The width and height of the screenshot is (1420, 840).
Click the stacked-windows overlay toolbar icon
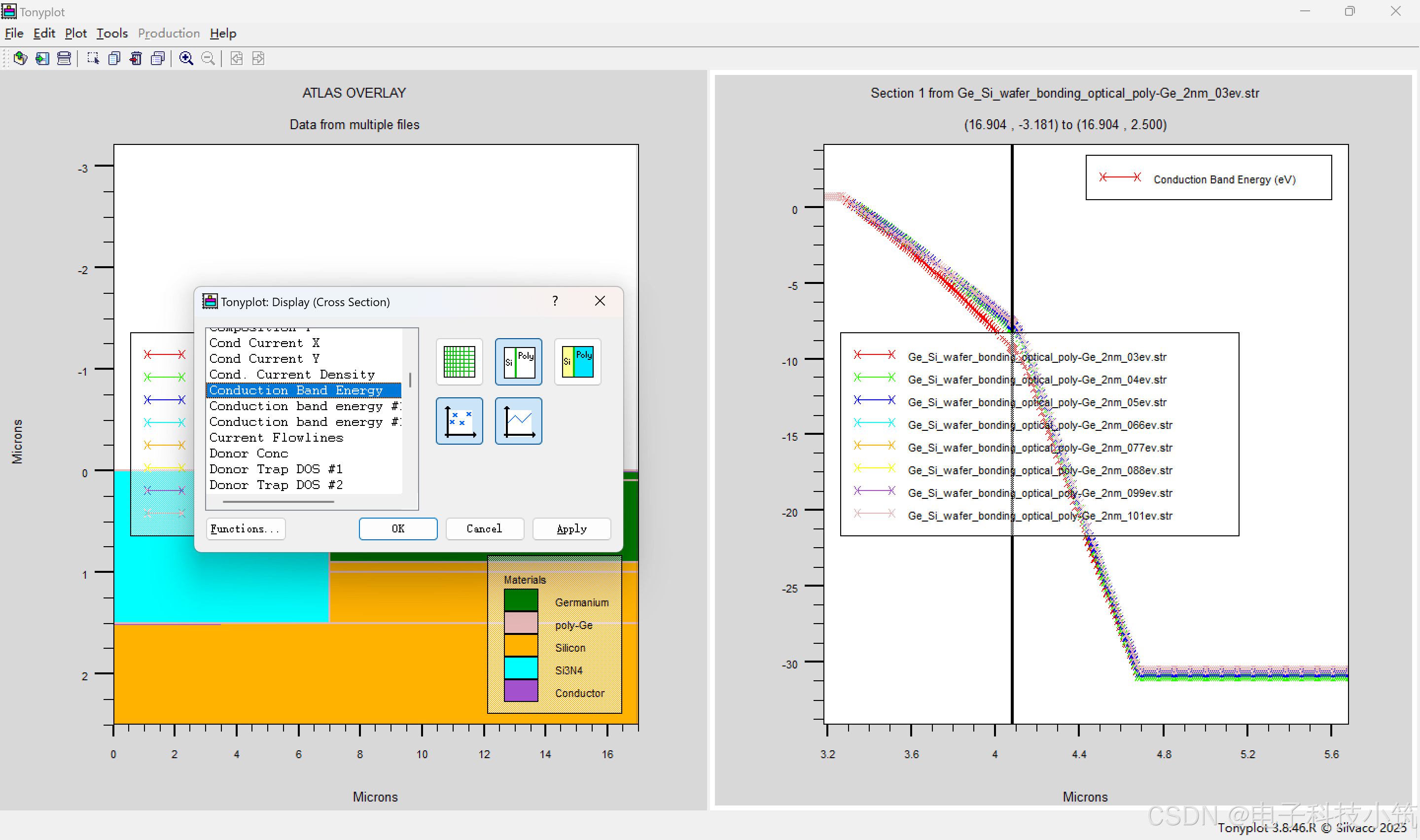click(158, 58)
